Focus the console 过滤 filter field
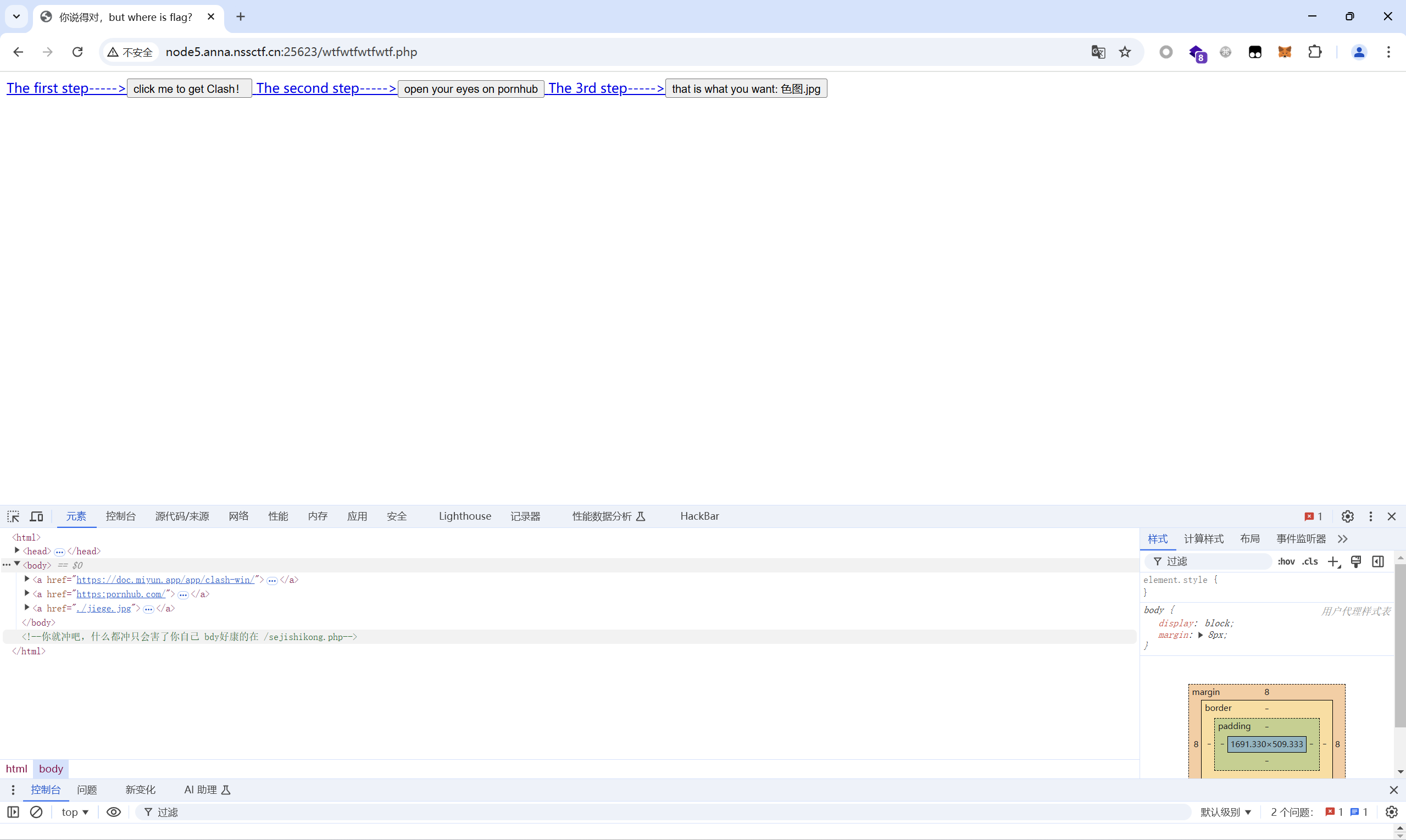This screenshot has width=1406, height=840. (x=663, y=813)
